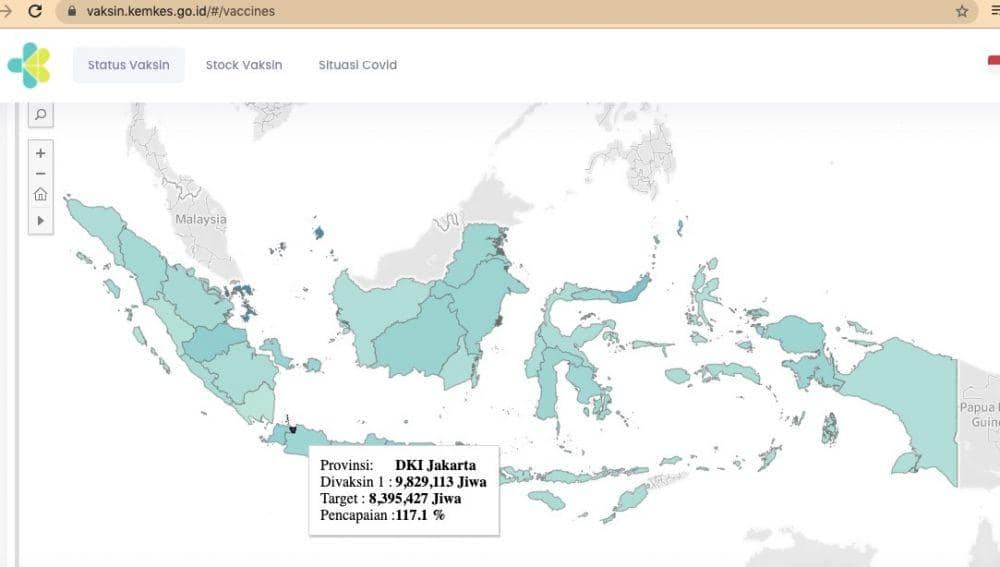Open the red flag language selector
This screenshot has height=567, width=1000.
(x=993, y=62)
